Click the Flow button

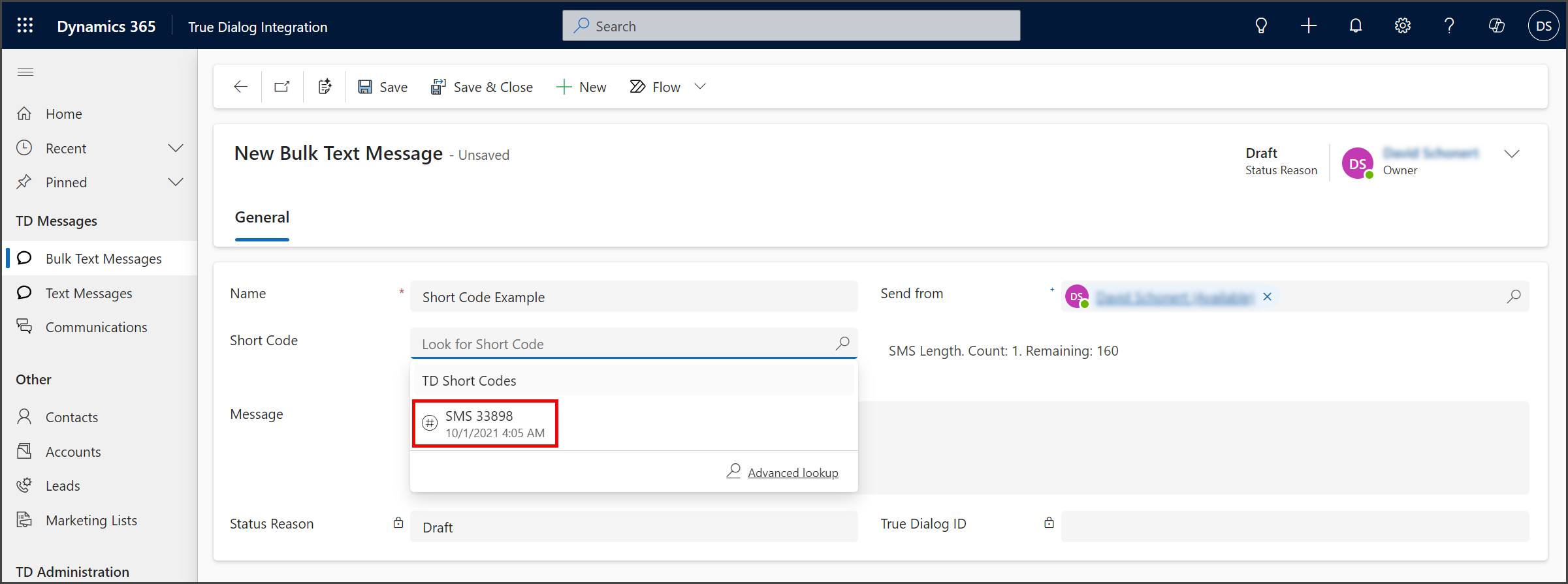(x=655, y=87)
